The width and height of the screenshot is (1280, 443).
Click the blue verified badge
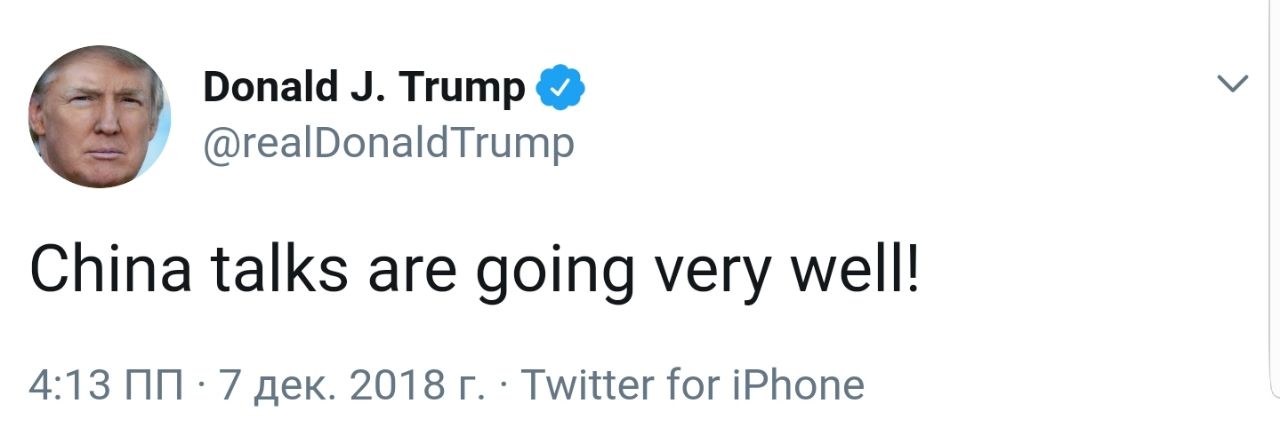[561, 89]
